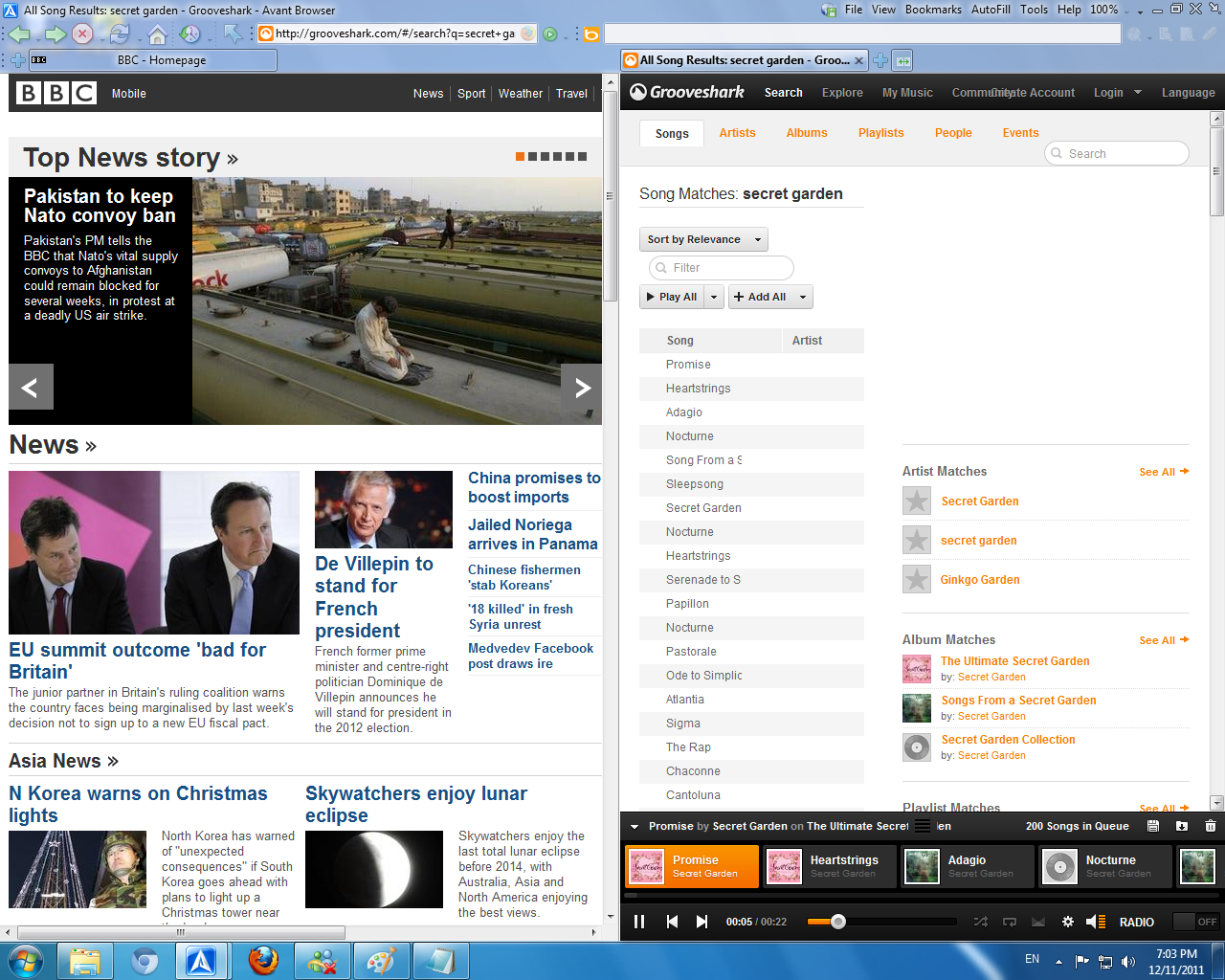The image size is (1225, 980).
Task: Open the AutoFill menu
Action: (991, 10)
